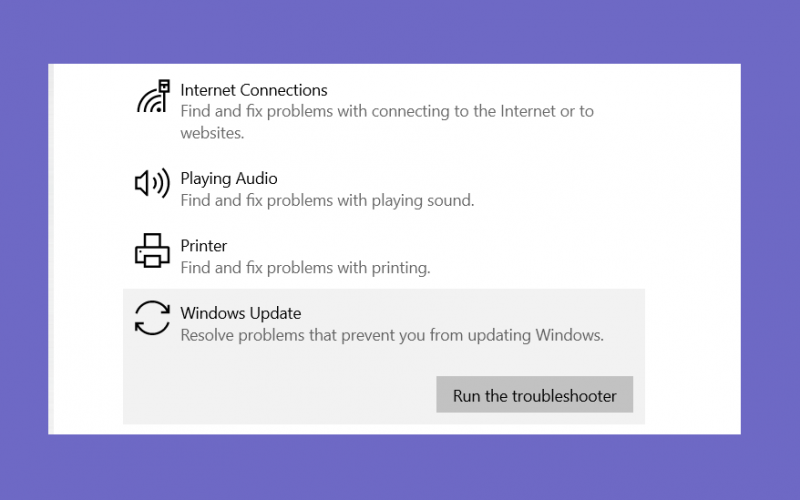This screenshot has height=500, width=800.
Task: Click empty gray area left of Run the troubleshooter
Action: [x=279, y=394]
